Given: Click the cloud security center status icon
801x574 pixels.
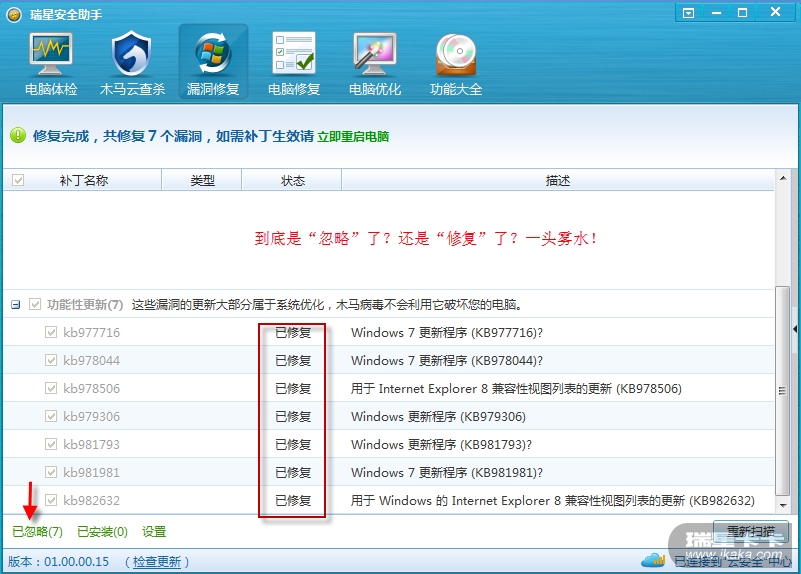Looking at the screenshot, I should pyautogui.click(x=653, y=560).
